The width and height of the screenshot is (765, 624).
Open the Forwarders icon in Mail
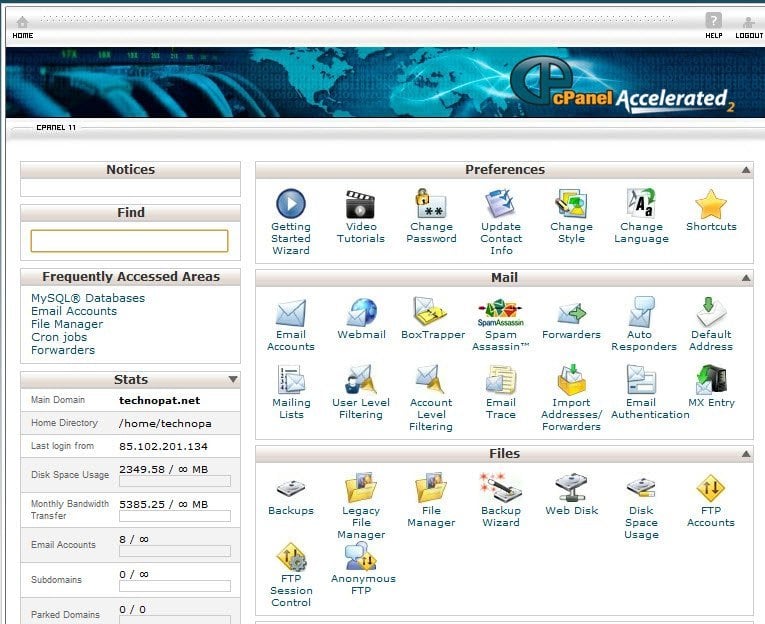pyautogui.click(x=571, y=313)
